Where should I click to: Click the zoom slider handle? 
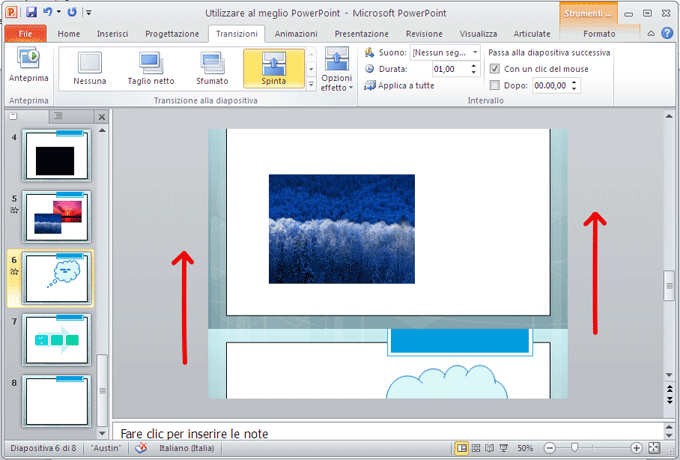click(x=575, y=447)
